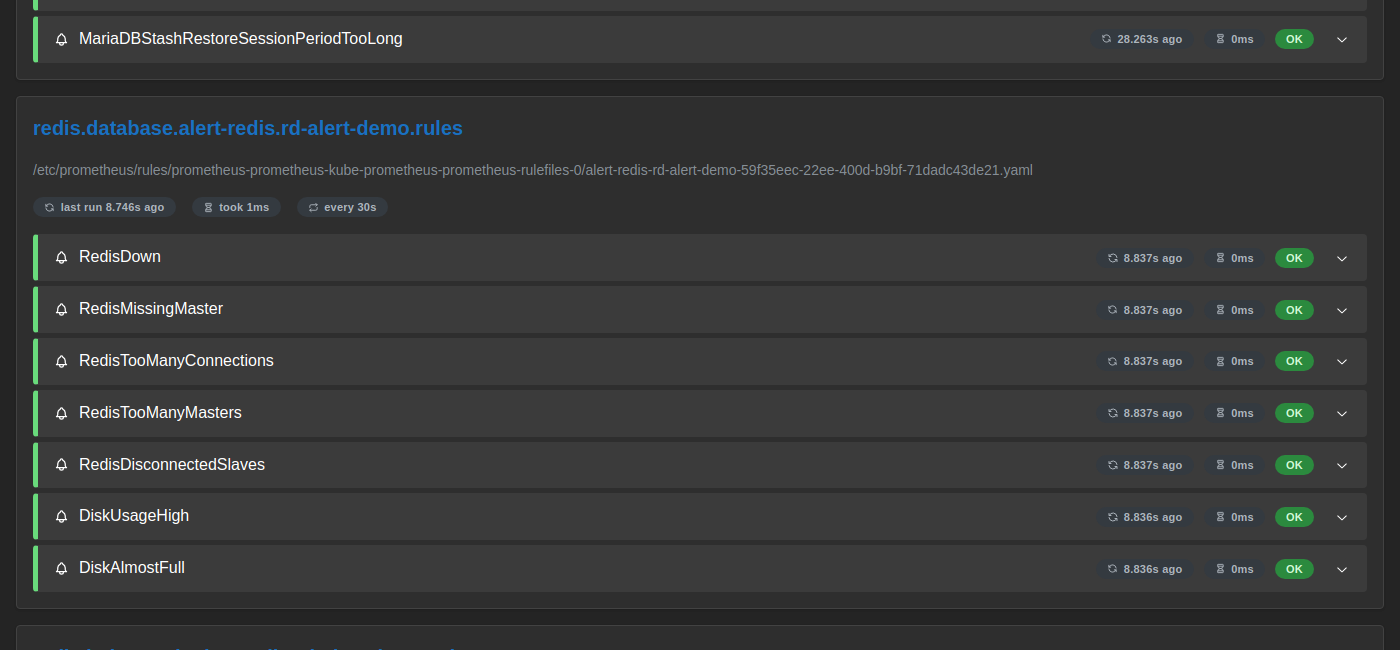Click hourglass icon in RedisMissingMaster duration badge
This screenshot has height=650, width=1400.
[x=1220, y=310]
